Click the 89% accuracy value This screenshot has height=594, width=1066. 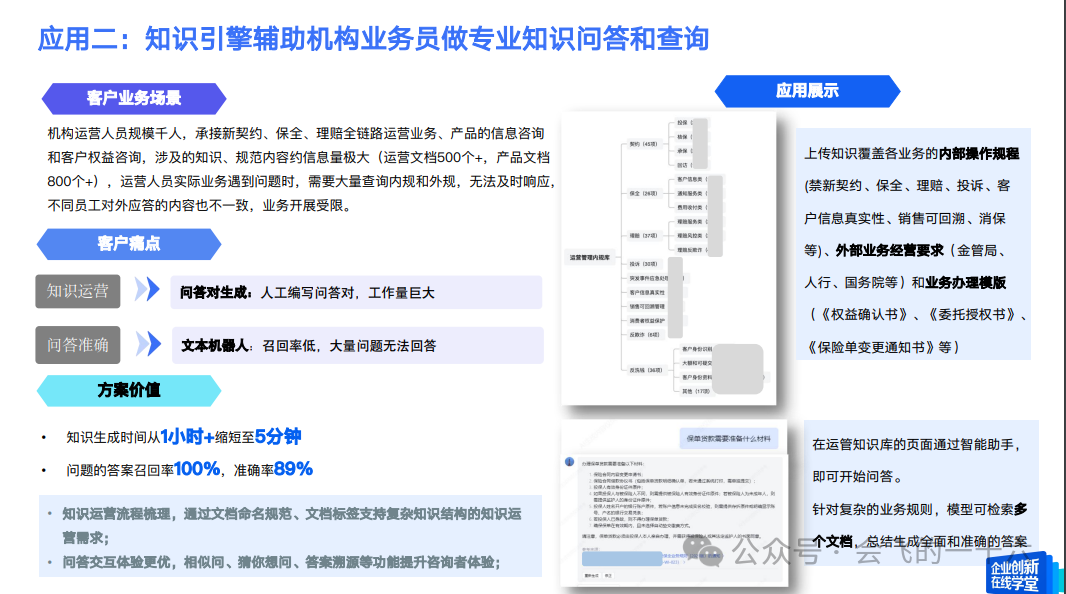[293, 469]
